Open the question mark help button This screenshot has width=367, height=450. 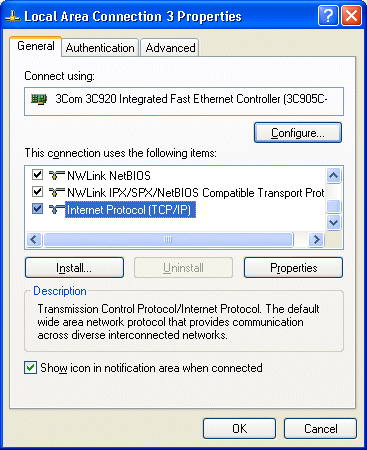click(x=328, y=16)
